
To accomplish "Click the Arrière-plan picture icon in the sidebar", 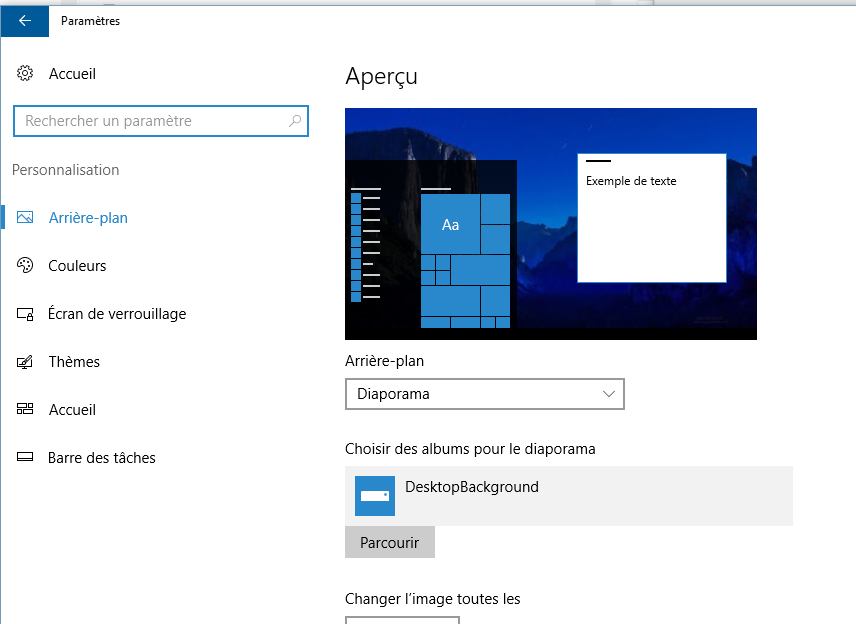I will 26,218.
